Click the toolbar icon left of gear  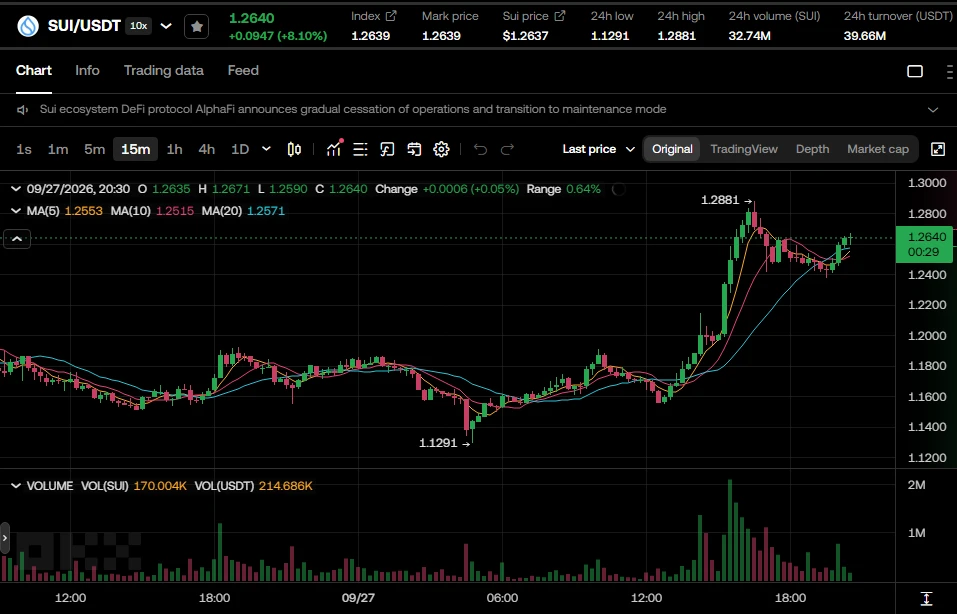[x=414, y=149]
